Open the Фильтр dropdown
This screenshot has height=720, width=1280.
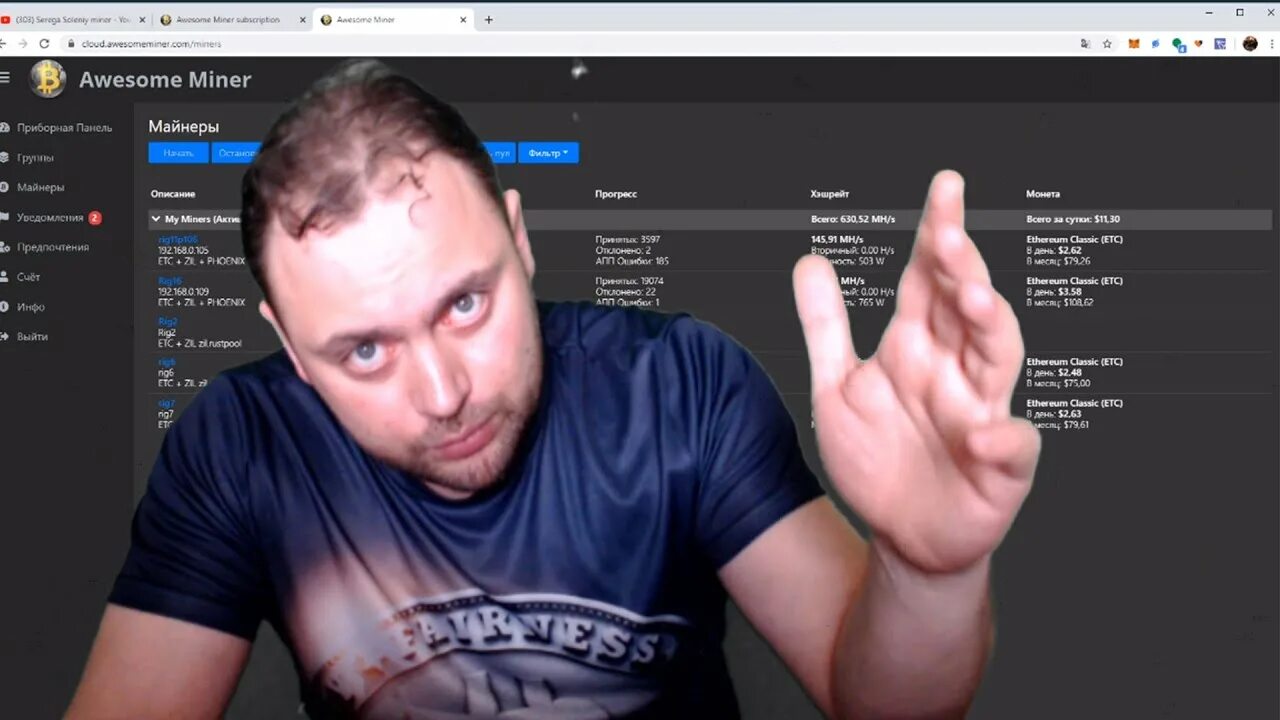(x=548, y=153)
